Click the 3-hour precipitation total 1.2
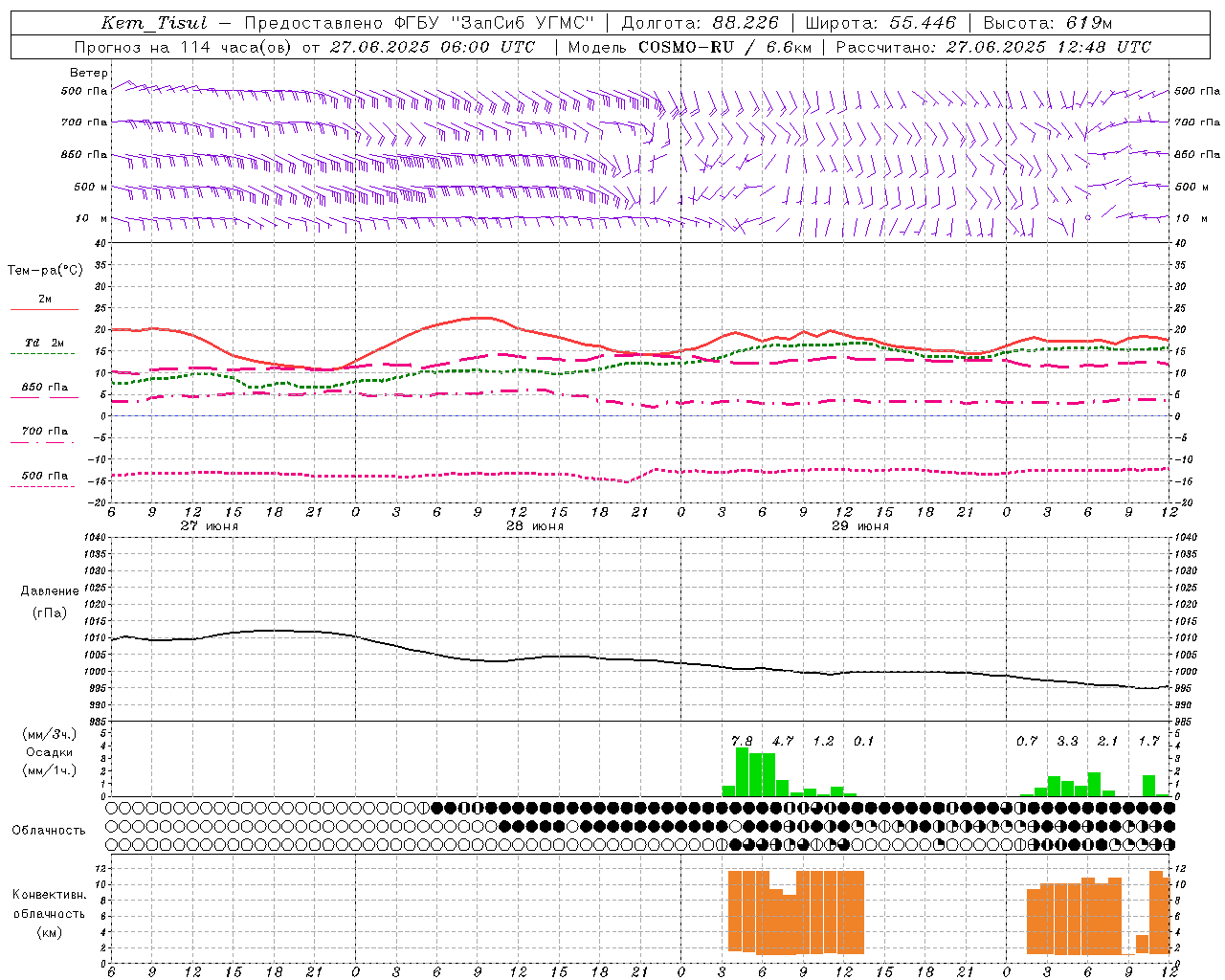The height and width of the screenshot is (980, 1225). 823,741
